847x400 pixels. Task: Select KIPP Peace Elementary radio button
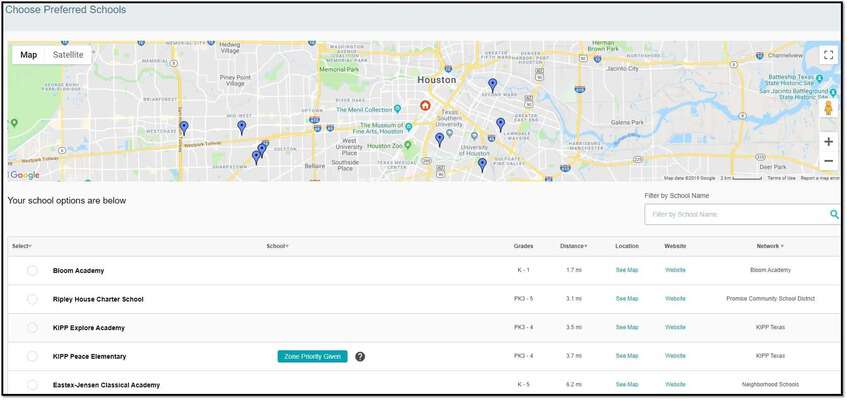(x=32, y=356)
